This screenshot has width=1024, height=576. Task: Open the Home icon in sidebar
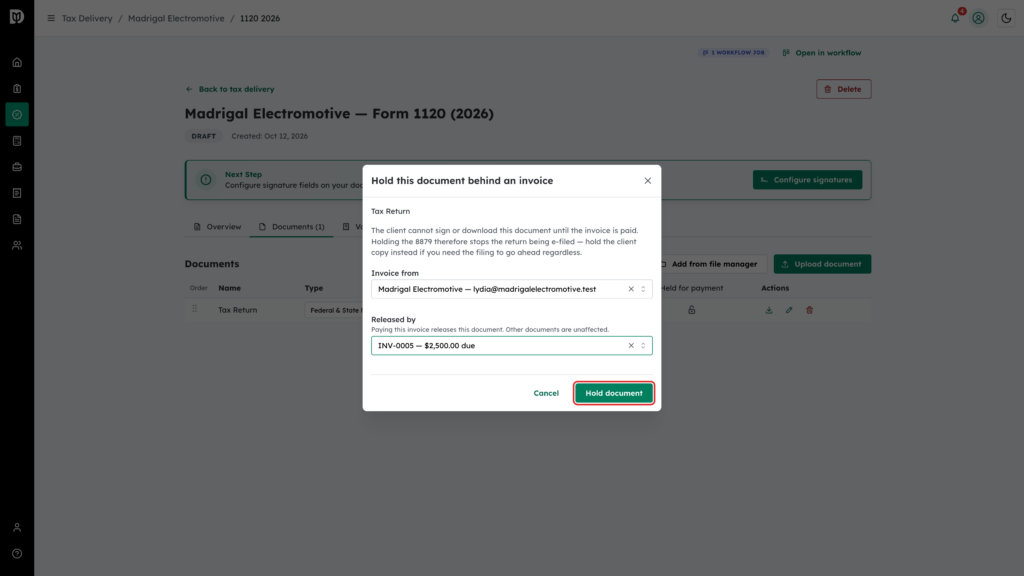pyautogui.click(x=17, y=63)
